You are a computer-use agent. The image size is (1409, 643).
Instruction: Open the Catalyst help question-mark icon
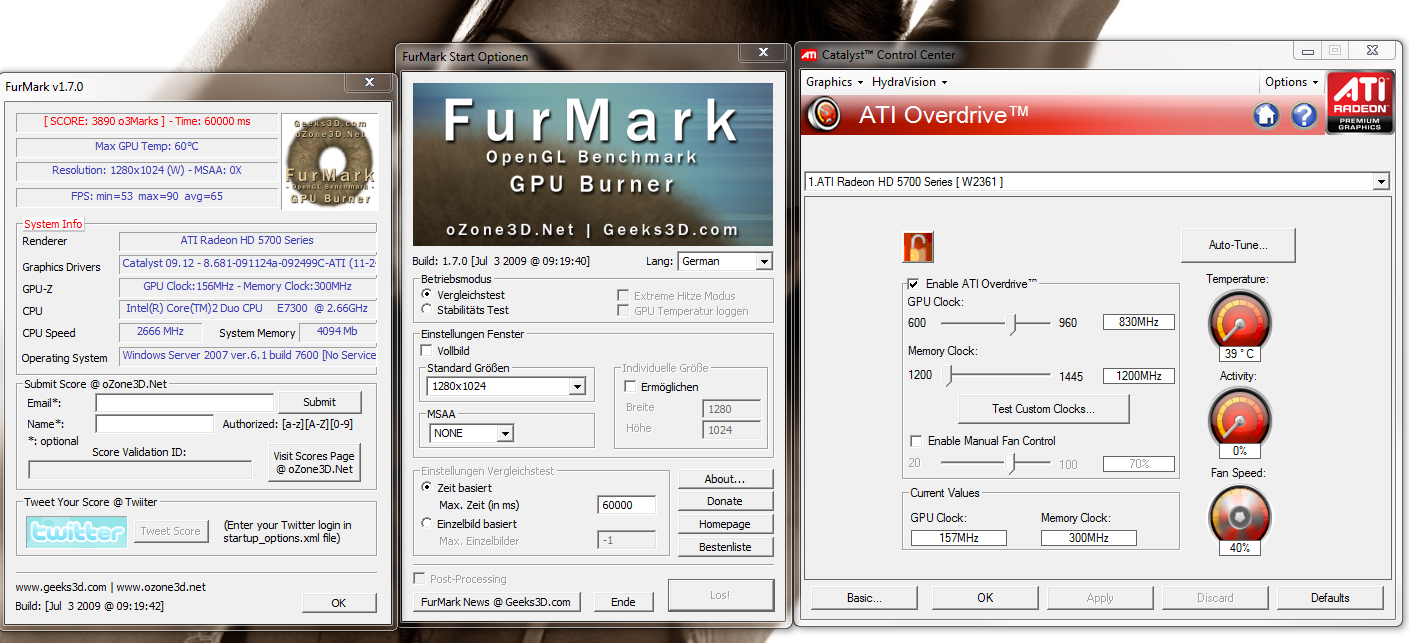(1304, 116)
